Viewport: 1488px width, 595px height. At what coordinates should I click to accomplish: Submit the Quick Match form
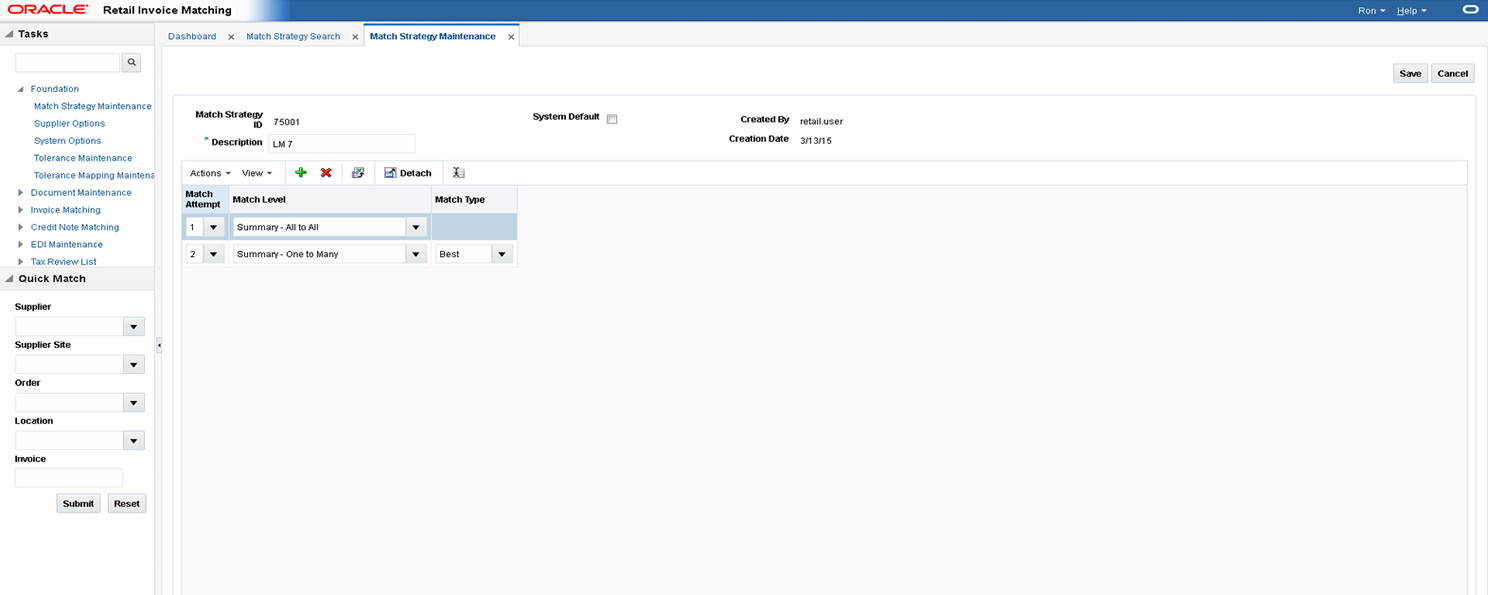click(78, 503)
